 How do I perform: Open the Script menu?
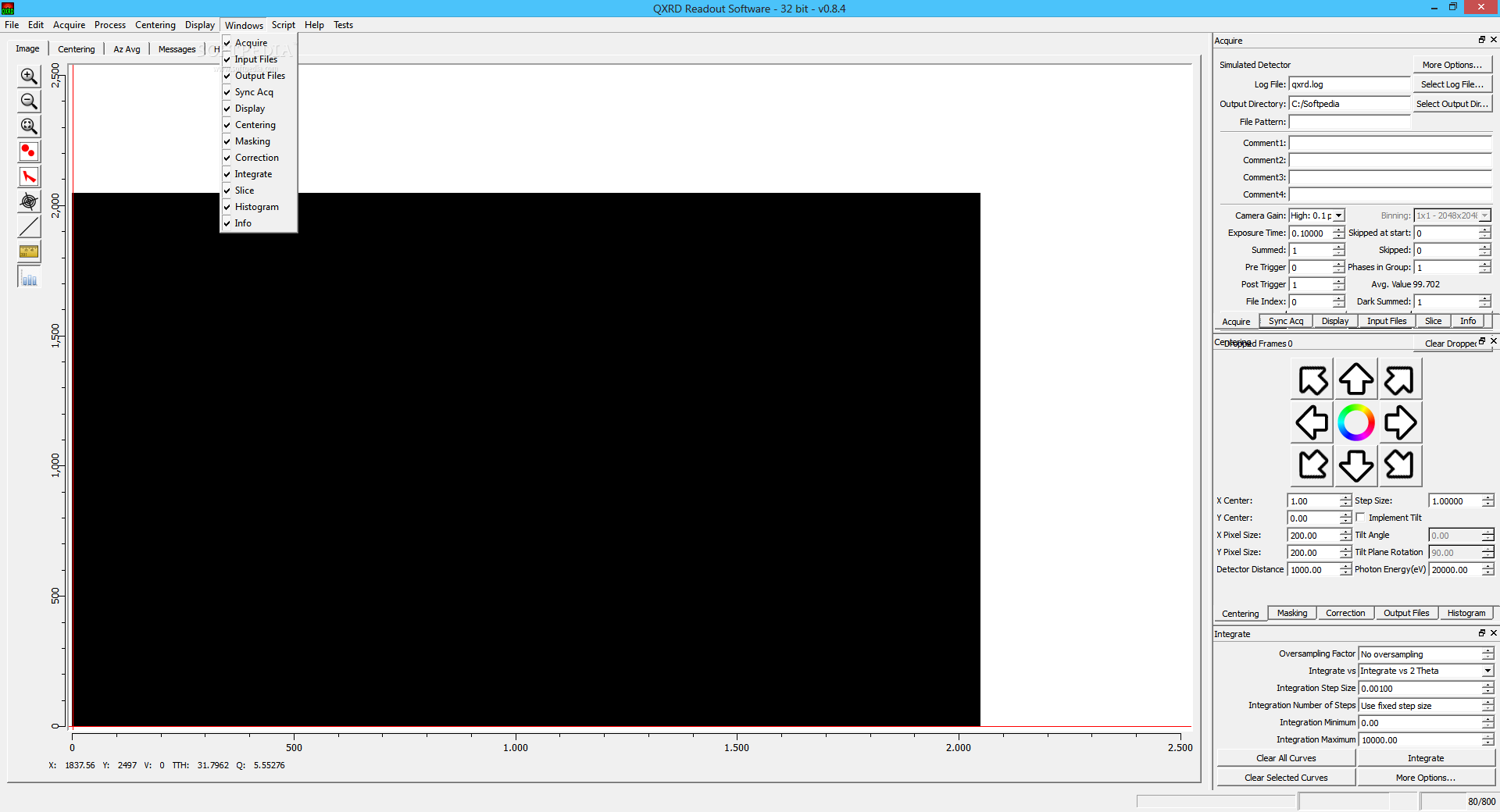[x=283, y=25]
